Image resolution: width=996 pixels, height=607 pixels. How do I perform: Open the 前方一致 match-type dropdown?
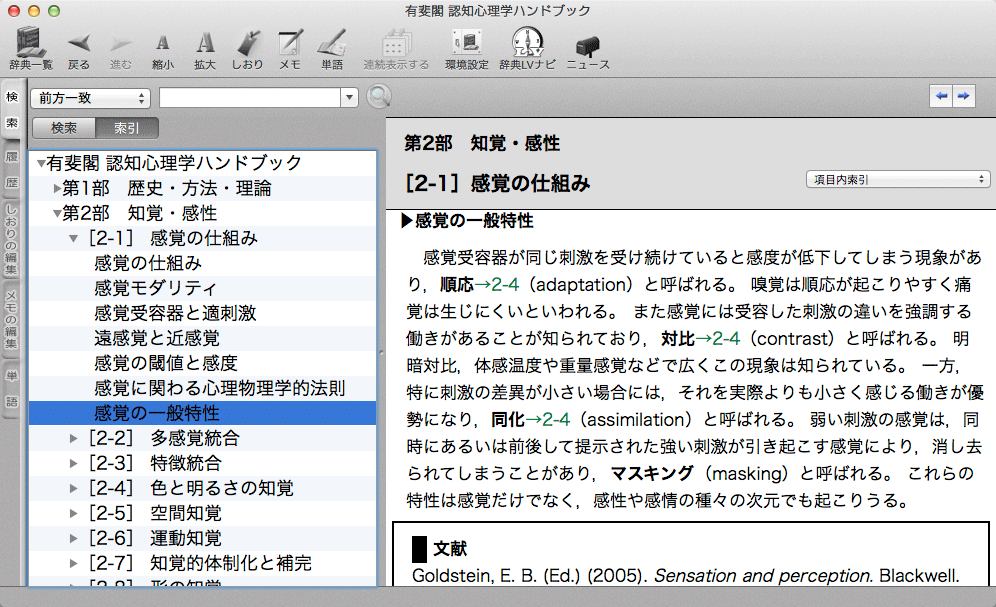[91, 97]
